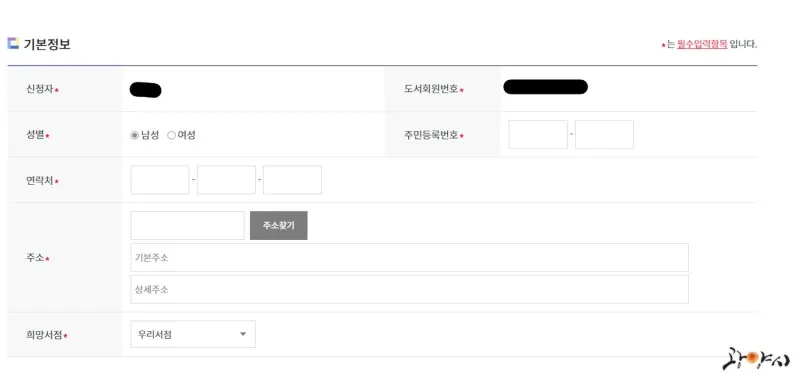Click the calligraphy logo at bottom right
The image size is (800, 378).
756,360
